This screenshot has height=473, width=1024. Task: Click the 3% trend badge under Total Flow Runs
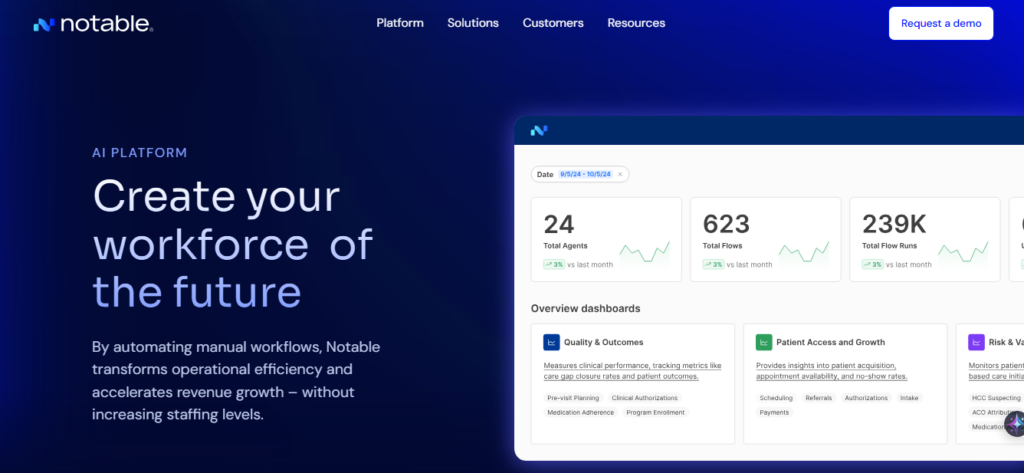point(872,265)
